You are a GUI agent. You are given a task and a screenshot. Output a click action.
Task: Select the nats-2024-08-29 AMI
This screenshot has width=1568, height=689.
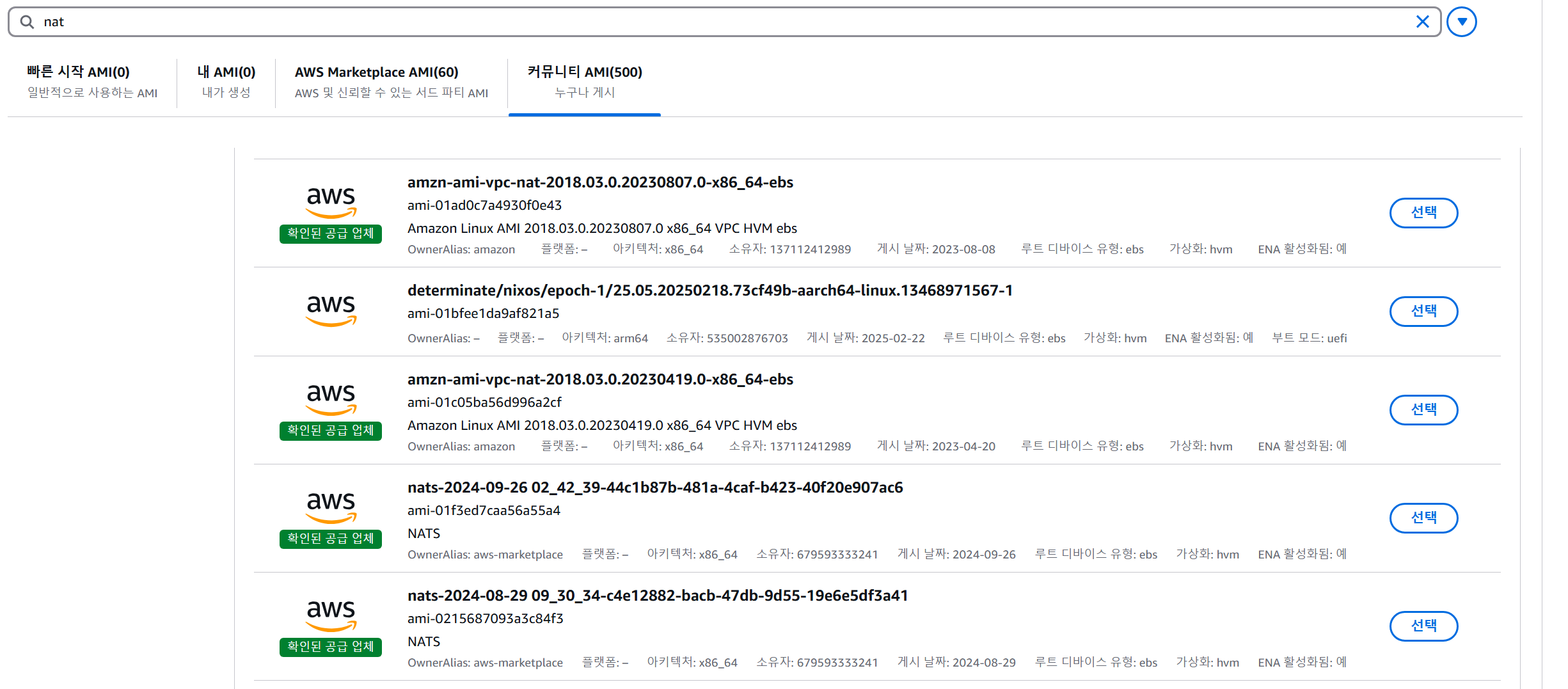1423,626
